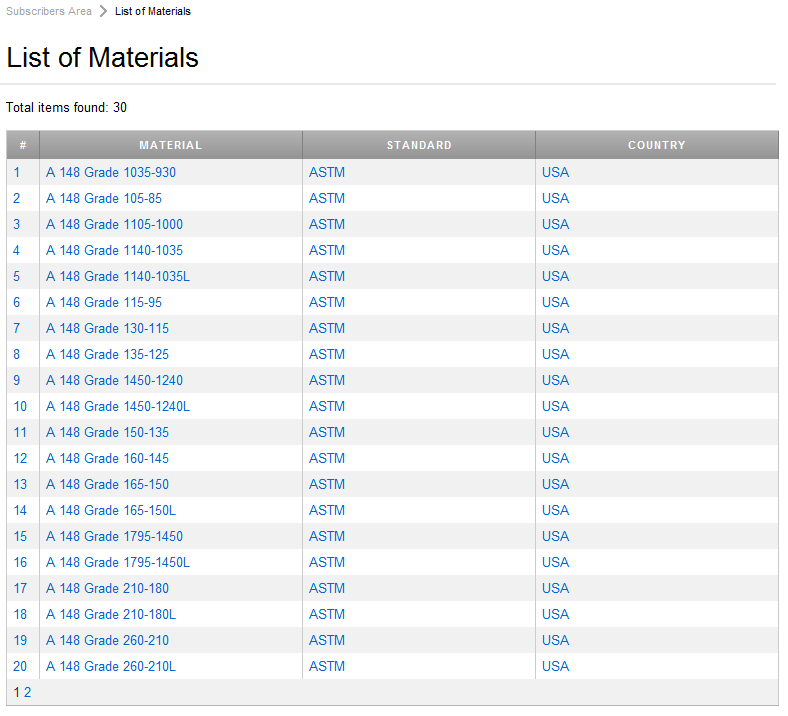Open material A 148 Grade 1450-1240
The height and width of the screenshot is (716, 788).
pos(115,380)
